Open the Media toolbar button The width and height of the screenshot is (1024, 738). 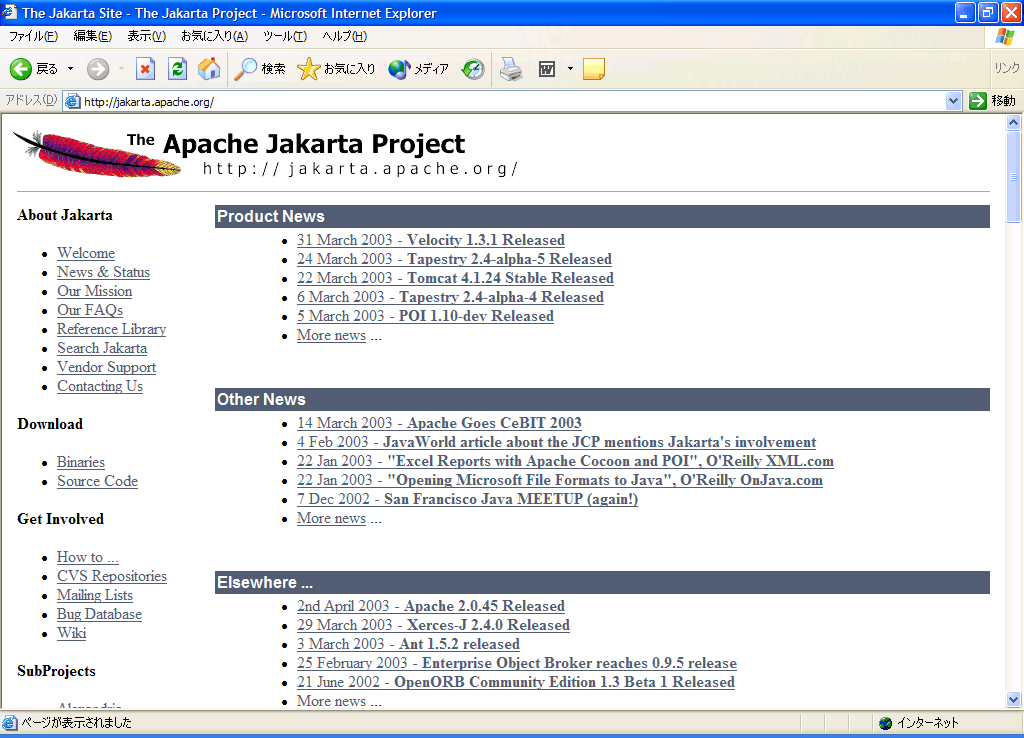pos(418,69)
